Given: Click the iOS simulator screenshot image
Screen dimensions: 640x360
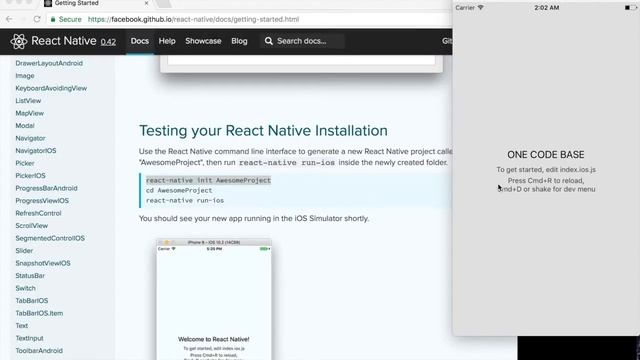Looking at the screenshot, I should (214, 300).
